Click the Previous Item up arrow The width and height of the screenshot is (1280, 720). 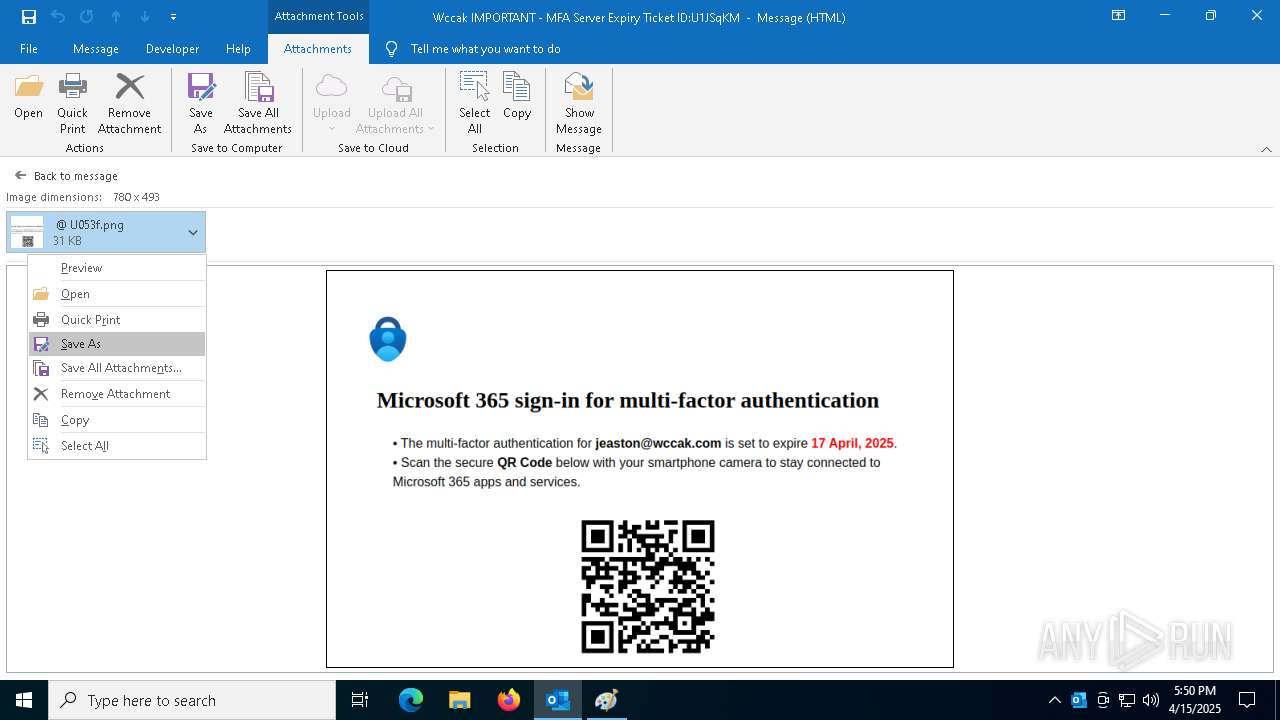116,17
